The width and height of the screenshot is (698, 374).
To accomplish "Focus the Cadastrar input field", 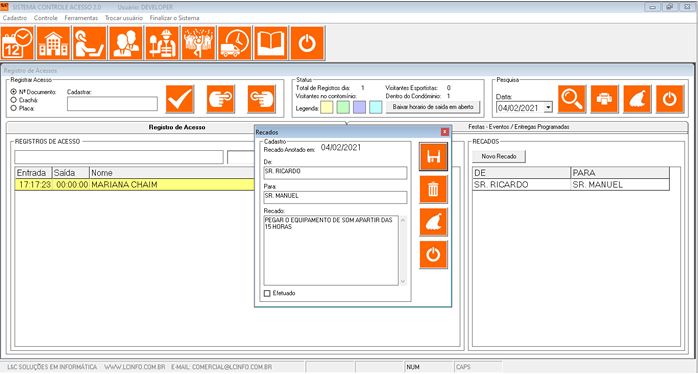I will pyautogui.click(x=112, y=104).
